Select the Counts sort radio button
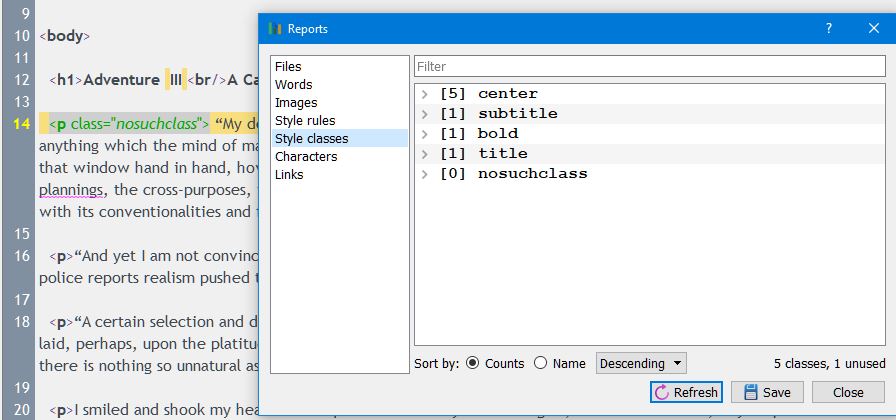The image size is (896, 420). pos(473,364)
